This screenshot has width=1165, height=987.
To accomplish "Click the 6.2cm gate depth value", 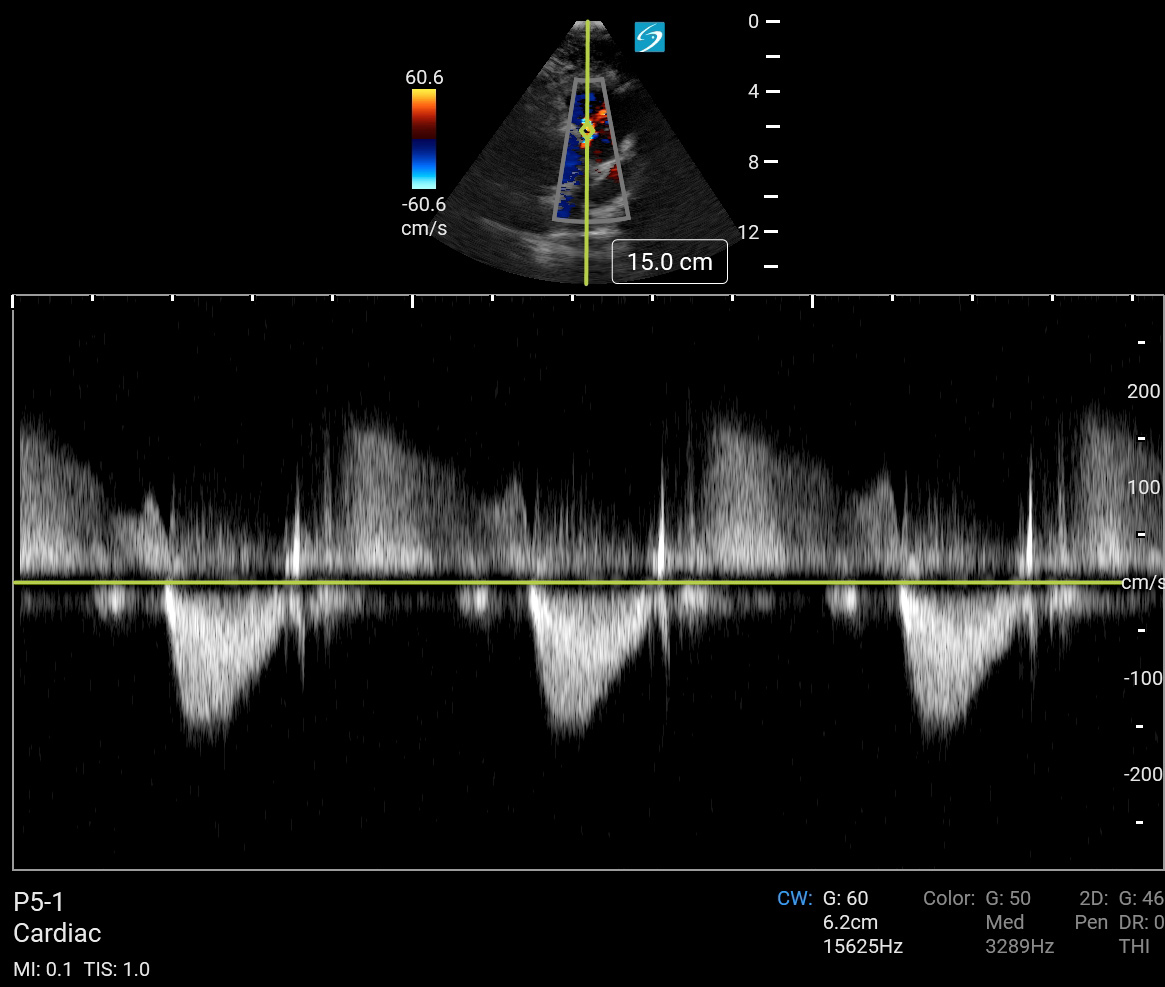I will pyautogui.click(x=851, y=922).
